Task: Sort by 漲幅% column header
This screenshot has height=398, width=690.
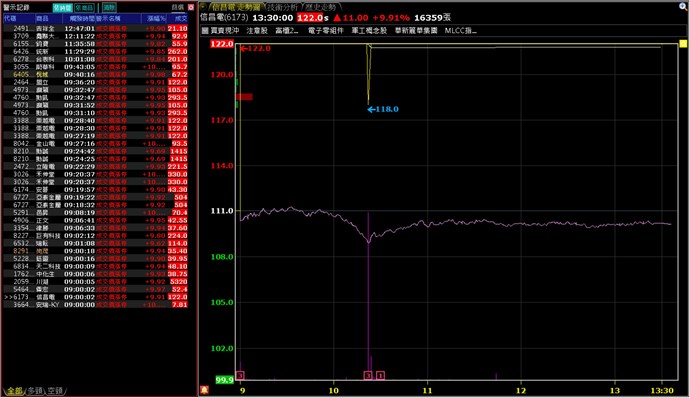Action: coord(154,18)
